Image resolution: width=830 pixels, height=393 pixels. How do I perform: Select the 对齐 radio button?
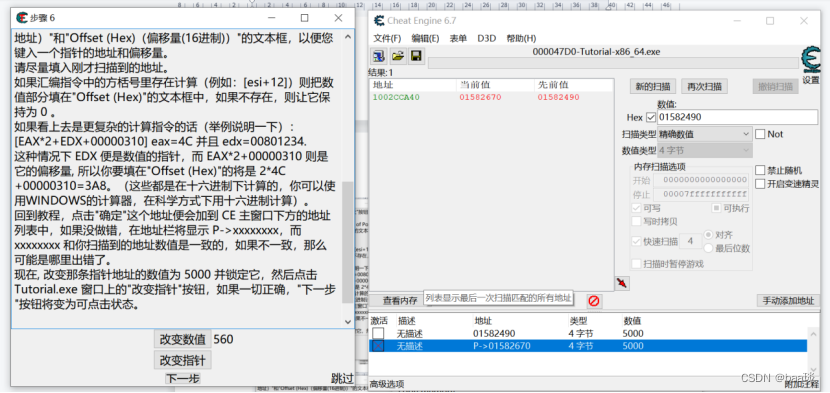[x=708, y=235]
